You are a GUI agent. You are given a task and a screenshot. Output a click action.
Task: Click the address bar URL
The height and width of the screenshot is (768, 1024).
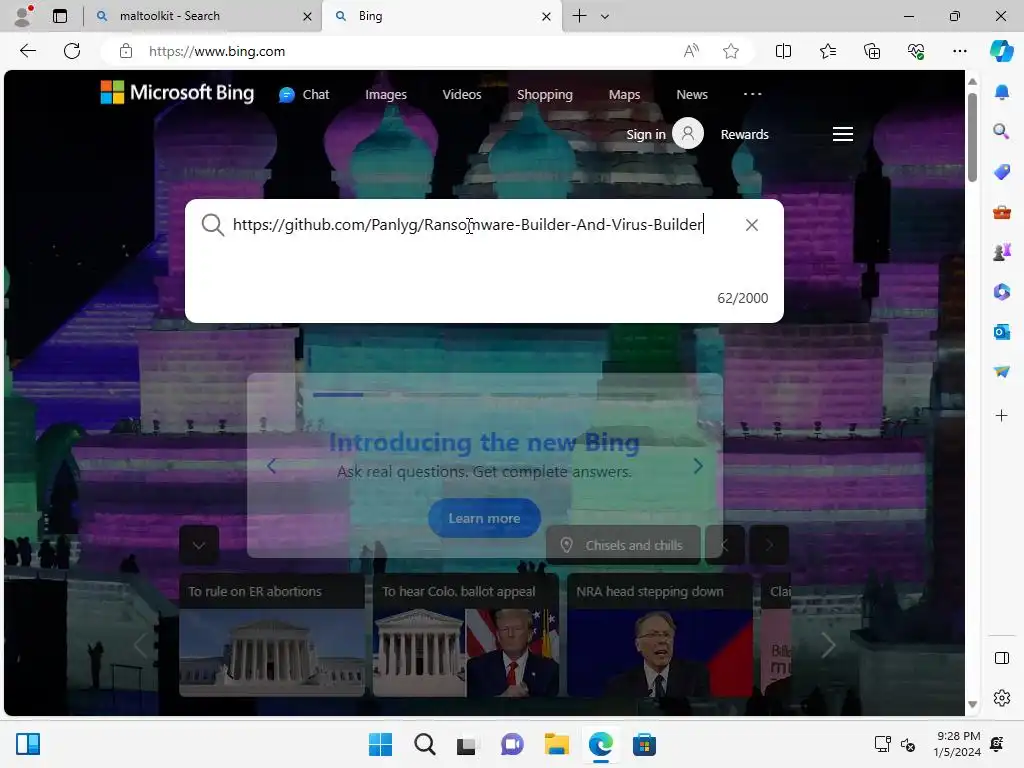pyautogui.click(x=217, y=52)
